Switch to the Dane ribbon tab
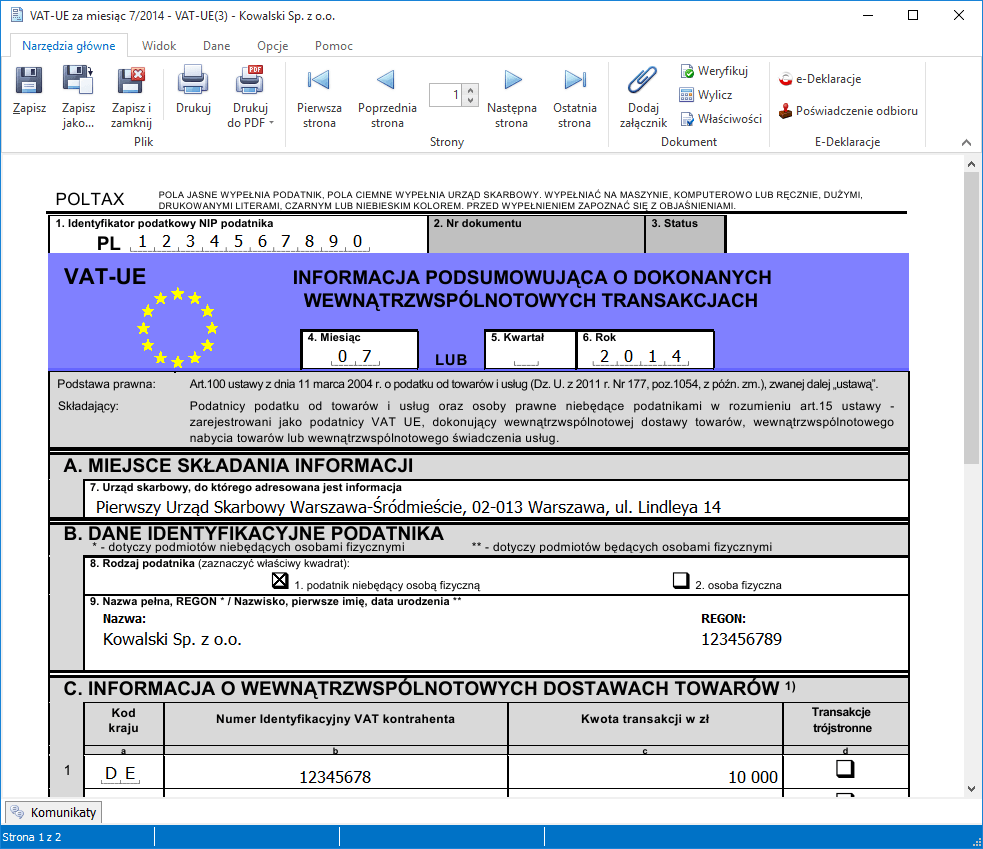The height and width of the screenshot is (849, 983). [x=216, y=45]
